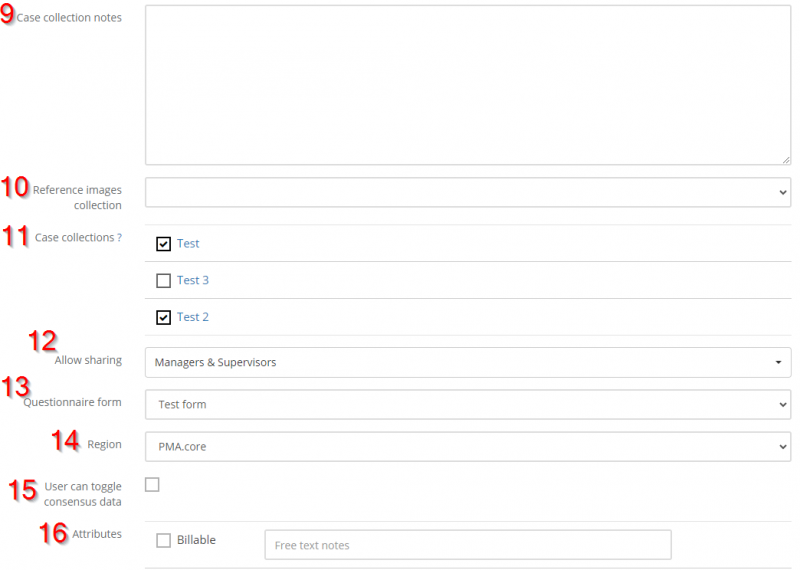Open the Questionnaire form dropdown
The image size is (800, 570).
[x=467, y=404]
